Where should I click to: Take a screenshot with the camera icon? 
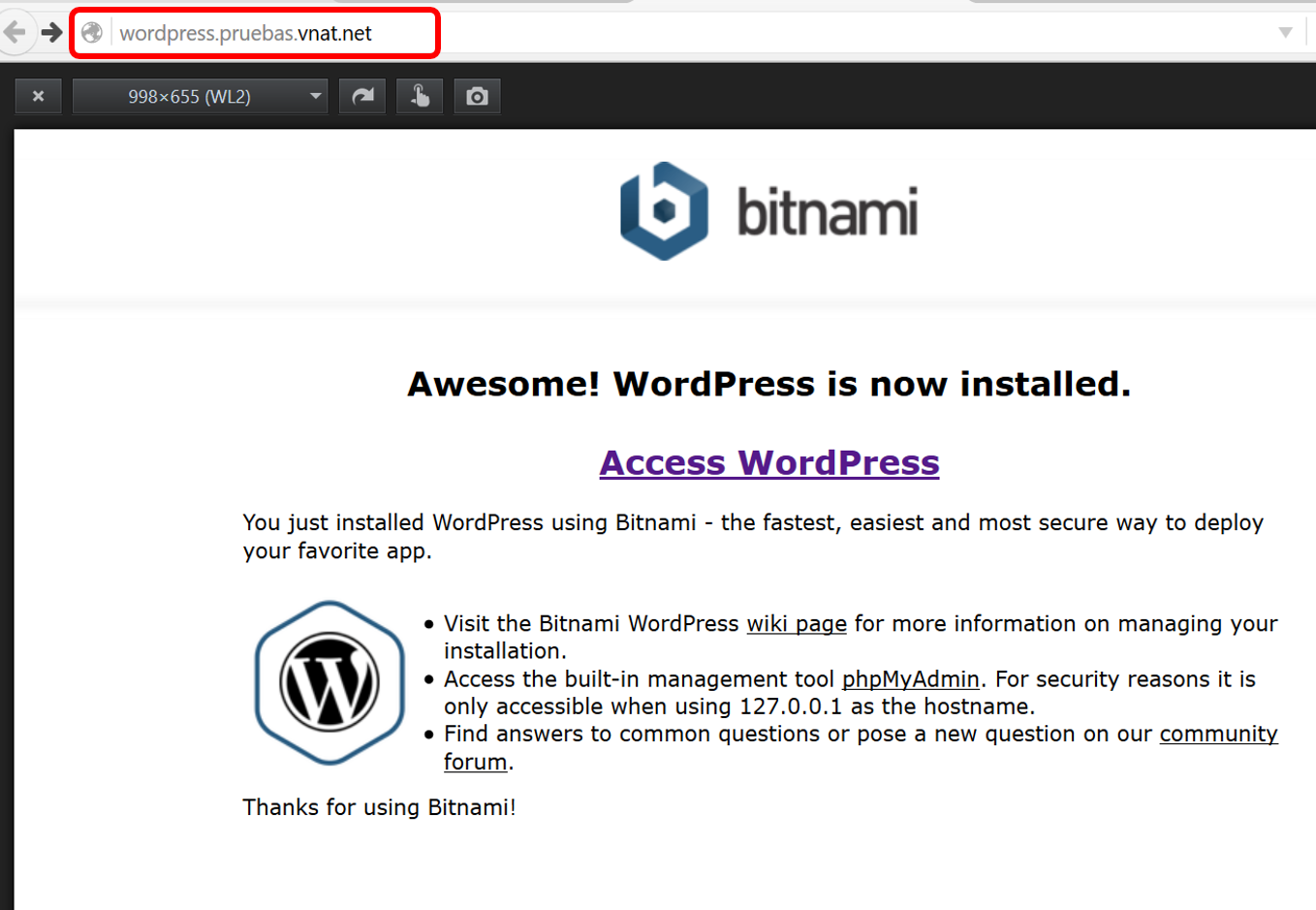pyautogui.click(x=477, y=96)
